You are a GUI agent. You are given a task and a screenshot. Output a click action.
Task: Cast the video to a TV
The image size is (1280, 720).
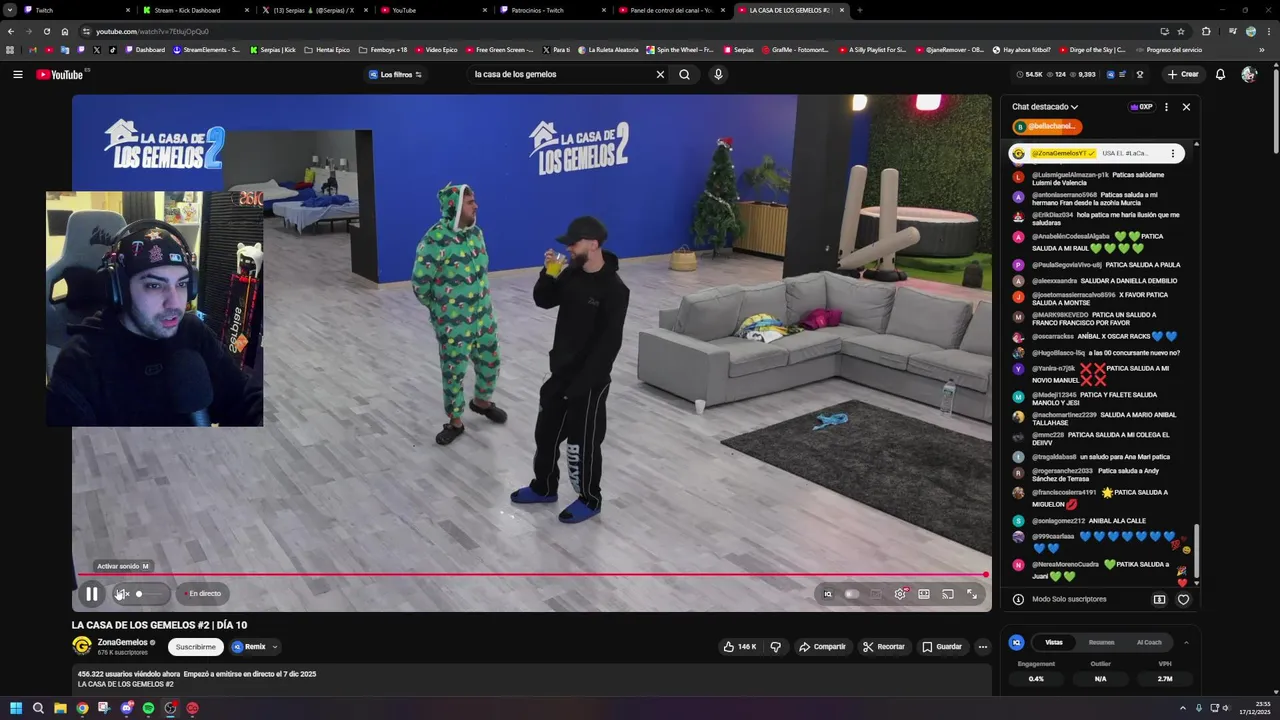click(x=948, y=594)
